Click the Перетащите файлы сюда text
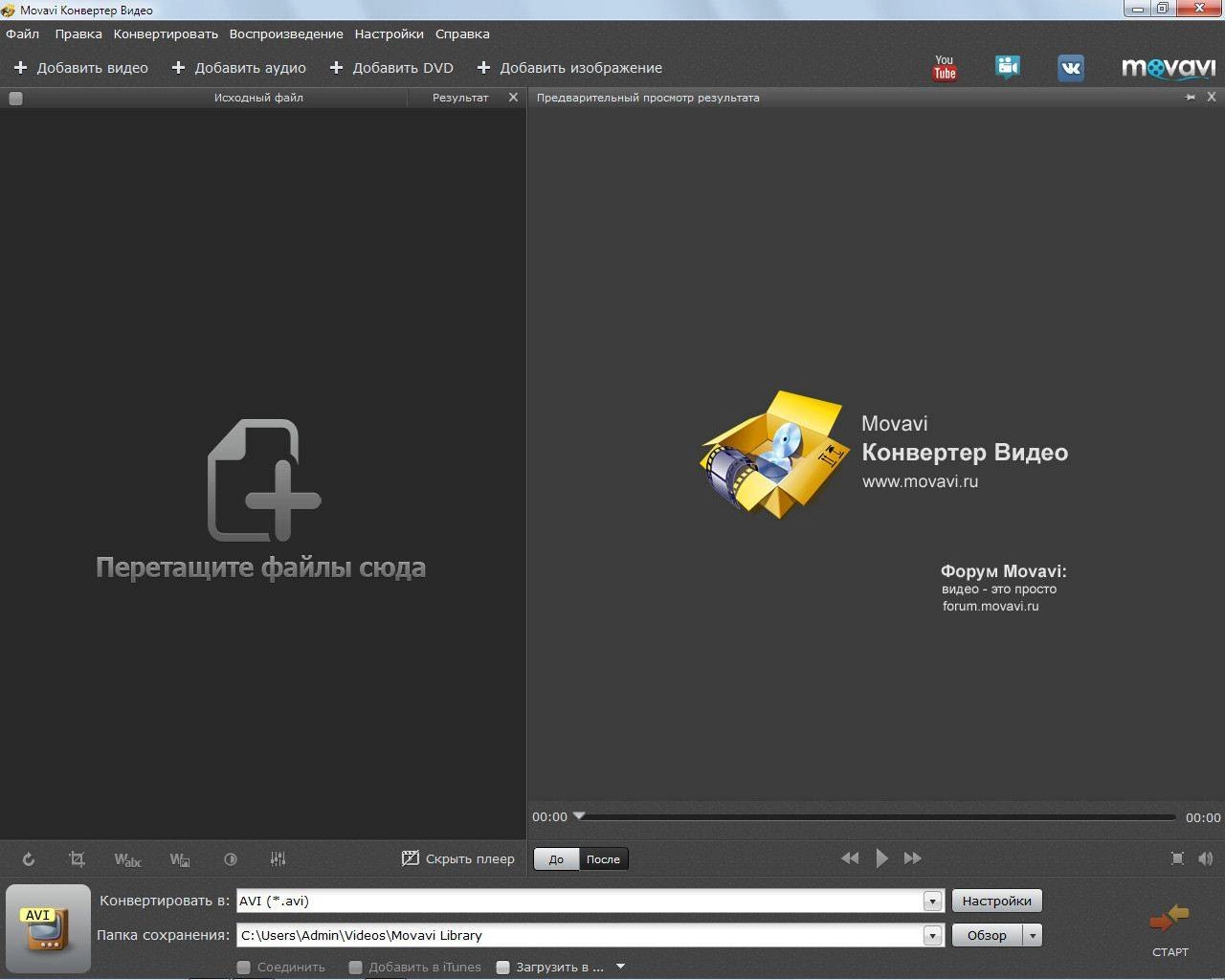The height and width of the screenshot is (980, 1225). click(x=260, y=568)
